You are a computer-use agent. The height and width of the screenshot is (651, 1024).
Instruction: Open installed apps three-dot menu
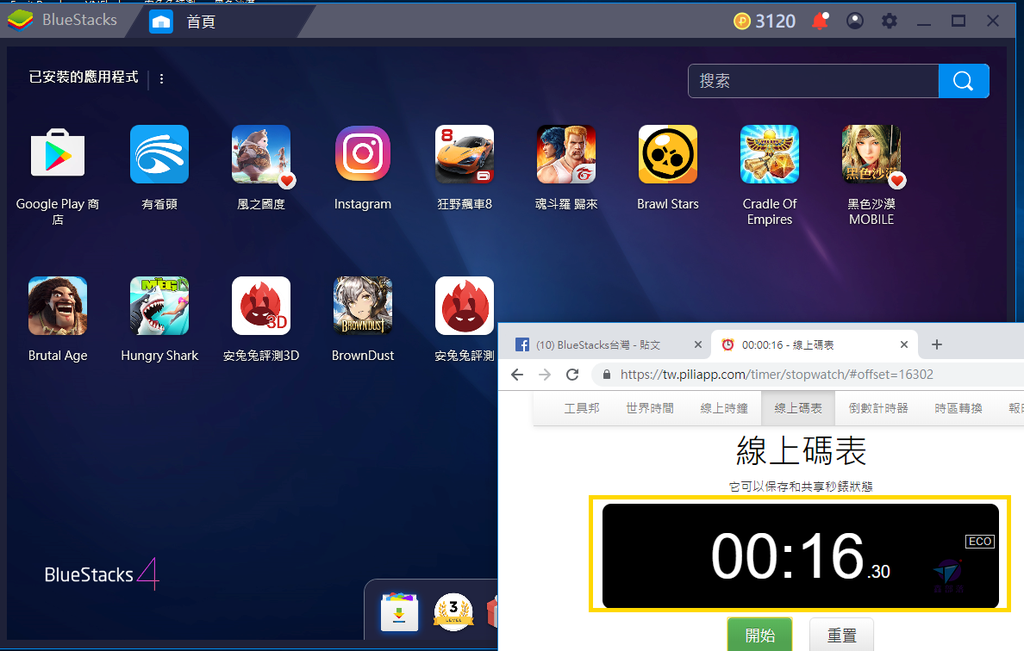coord(161,78)
